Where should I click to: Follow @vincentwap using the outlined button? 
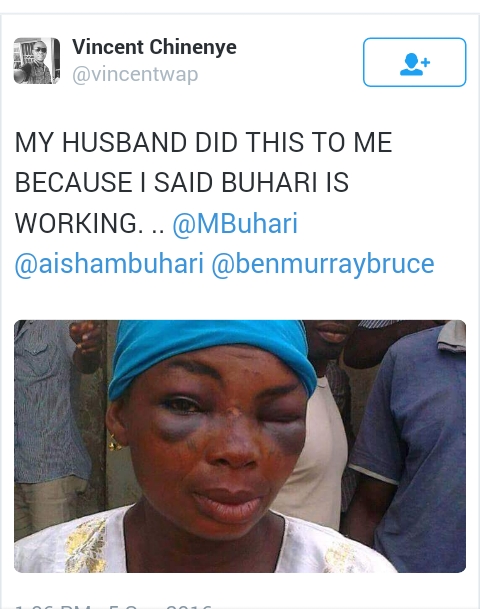414,62
